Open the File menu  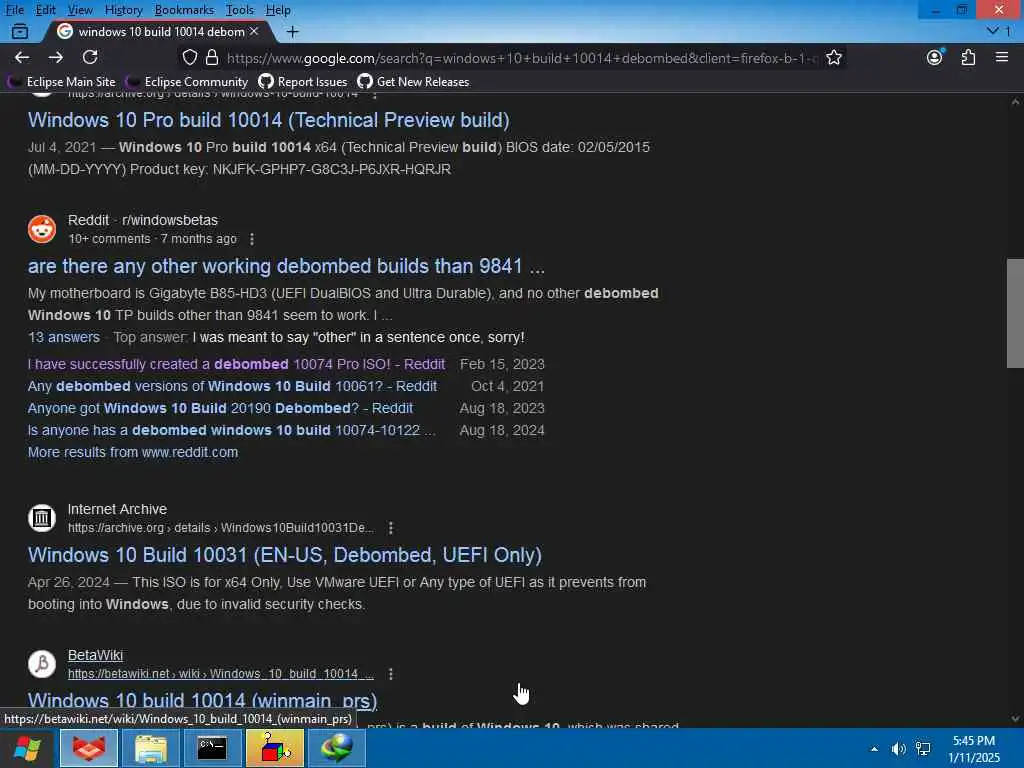[14, 10]
